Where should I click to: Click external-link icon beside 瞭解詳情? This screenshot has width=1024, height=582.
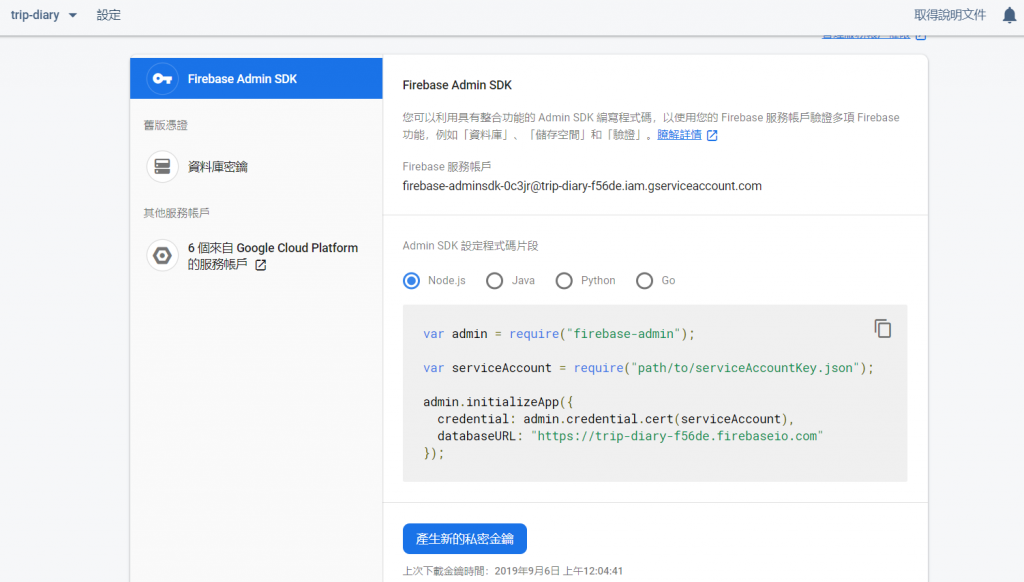click(x=712, y=135)
